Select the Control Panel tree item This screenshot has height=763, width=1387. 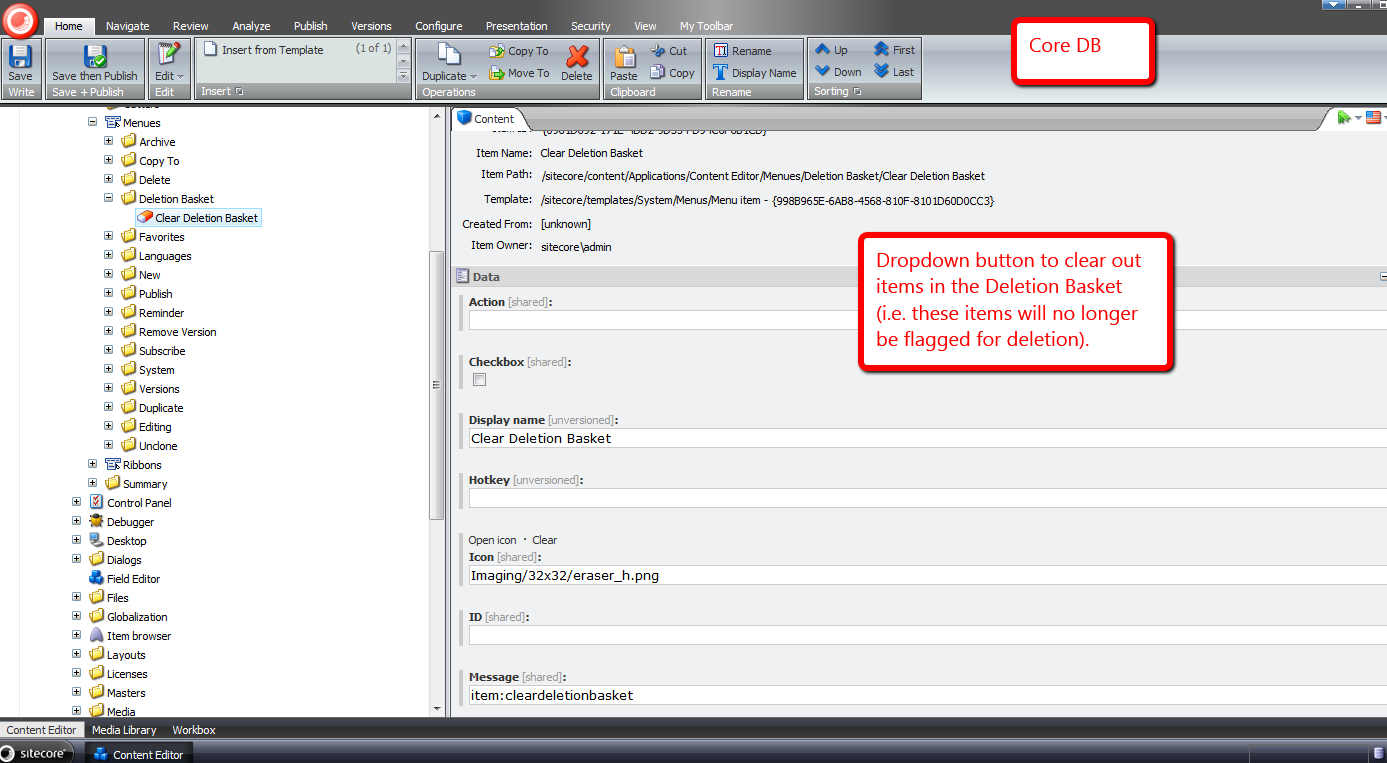click(x=139, y=503)
